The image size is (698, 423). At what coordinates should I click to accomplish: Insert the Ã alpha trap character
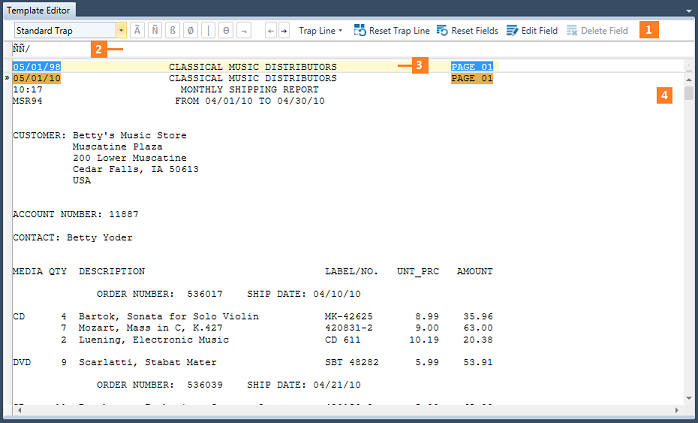coord(138,31)
